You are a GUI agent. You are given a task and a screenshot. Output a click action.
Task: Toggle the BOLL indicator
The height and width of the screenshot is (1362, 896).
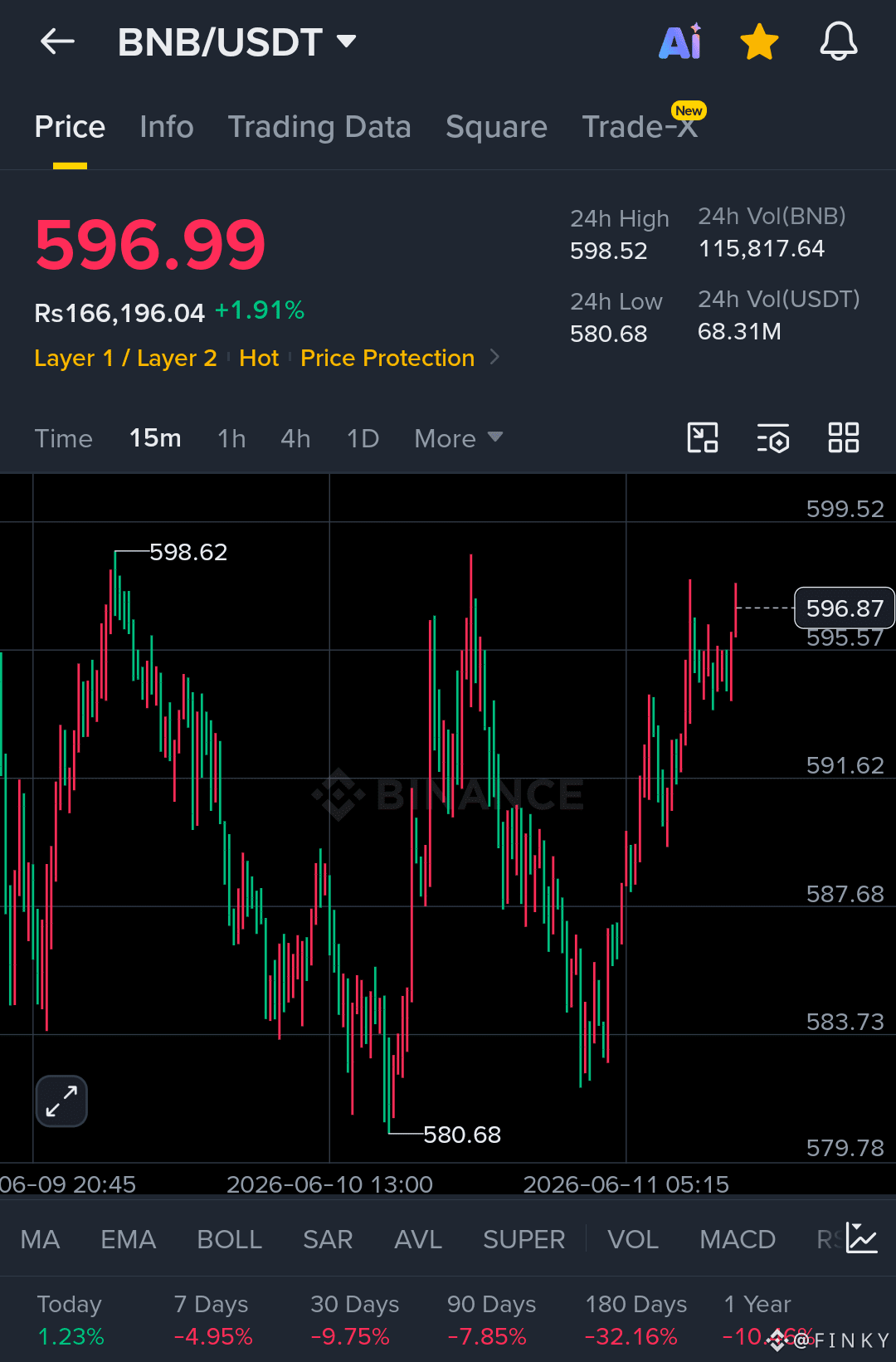230,1239
